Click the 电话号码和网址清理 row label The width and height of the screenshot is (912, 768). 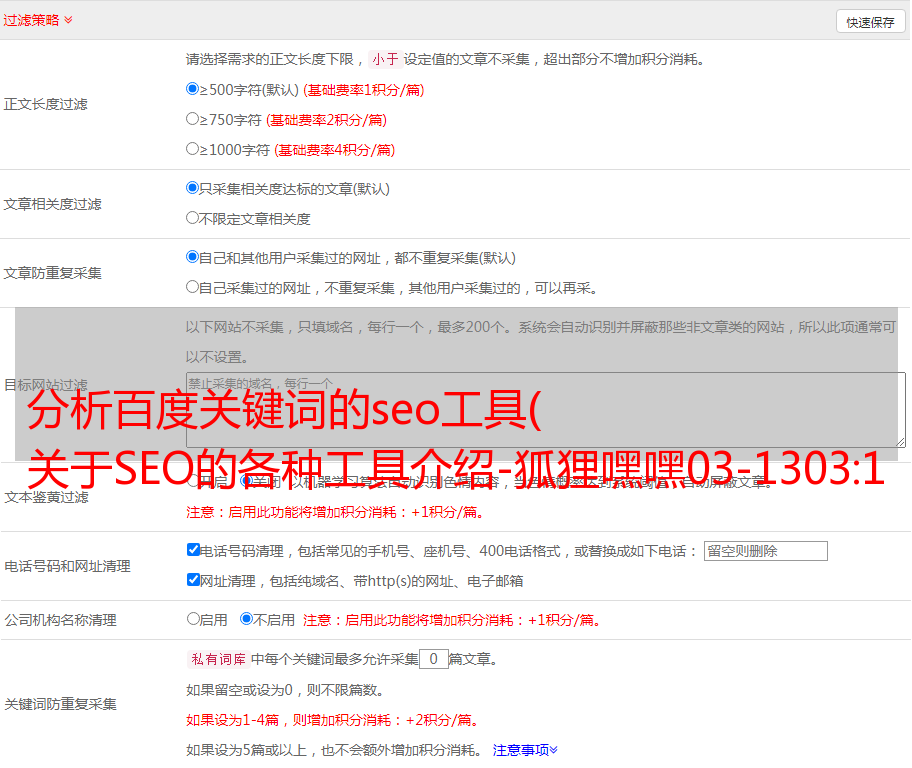(67, 566)
